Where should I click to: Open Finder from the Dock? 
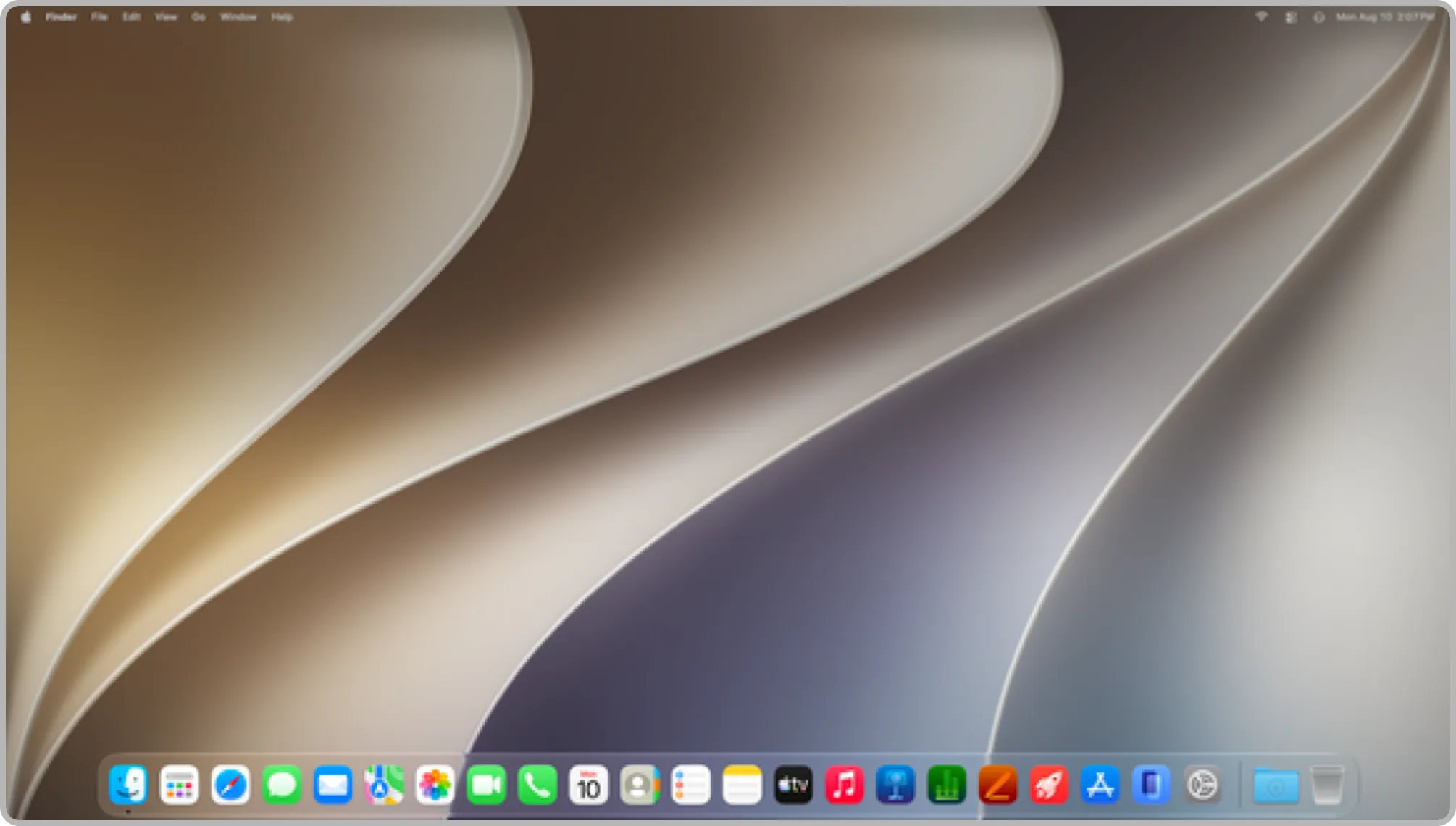click(x=128, y=785)
